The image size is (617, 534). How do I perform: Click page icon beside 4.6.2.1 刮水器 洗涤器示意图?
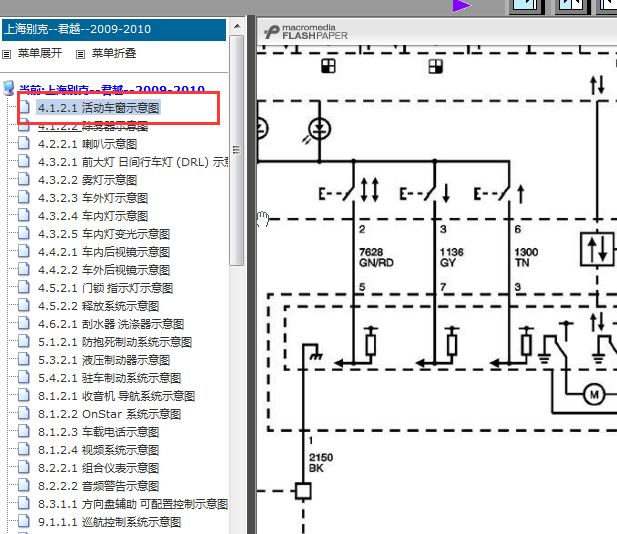[x=24, y=323]
